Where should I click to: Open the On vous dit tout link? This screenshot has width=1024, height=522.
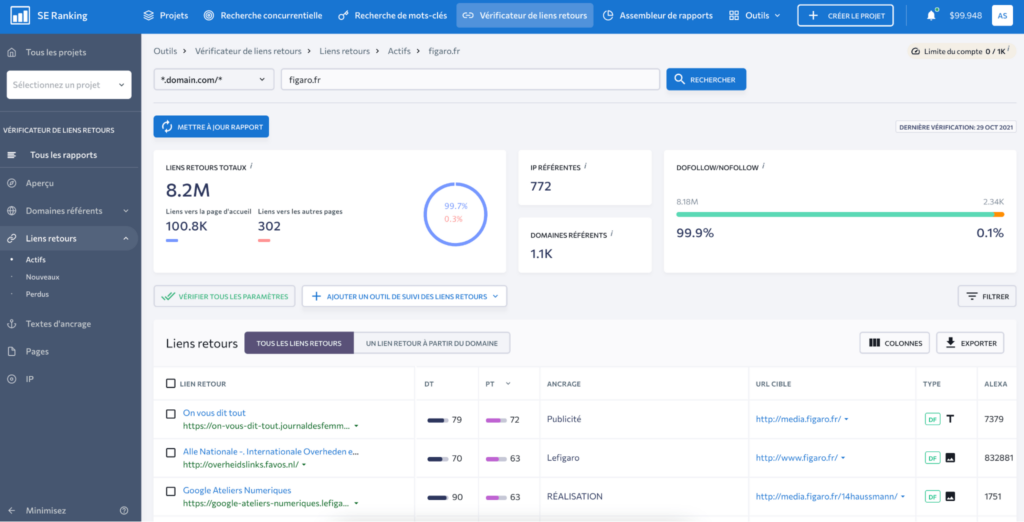coord(214,413)
